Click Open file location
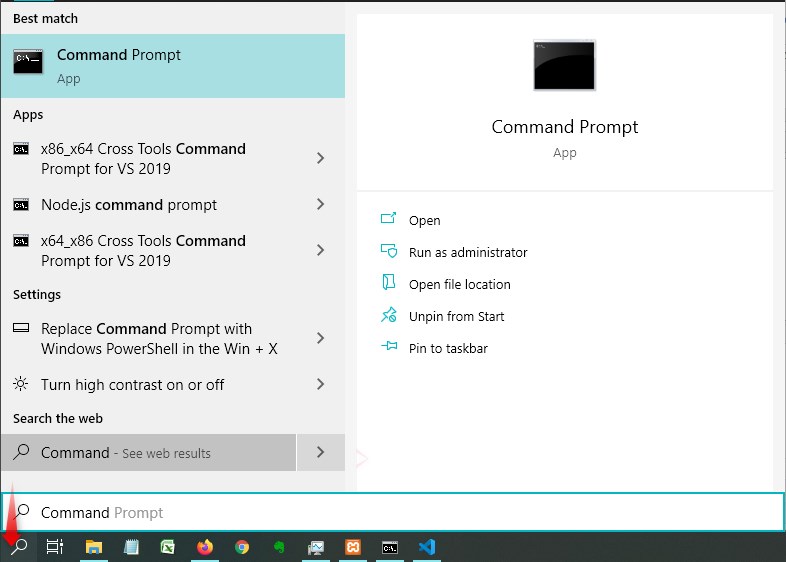The height and width of the screenshot is (562, 786). pos(459,284)
